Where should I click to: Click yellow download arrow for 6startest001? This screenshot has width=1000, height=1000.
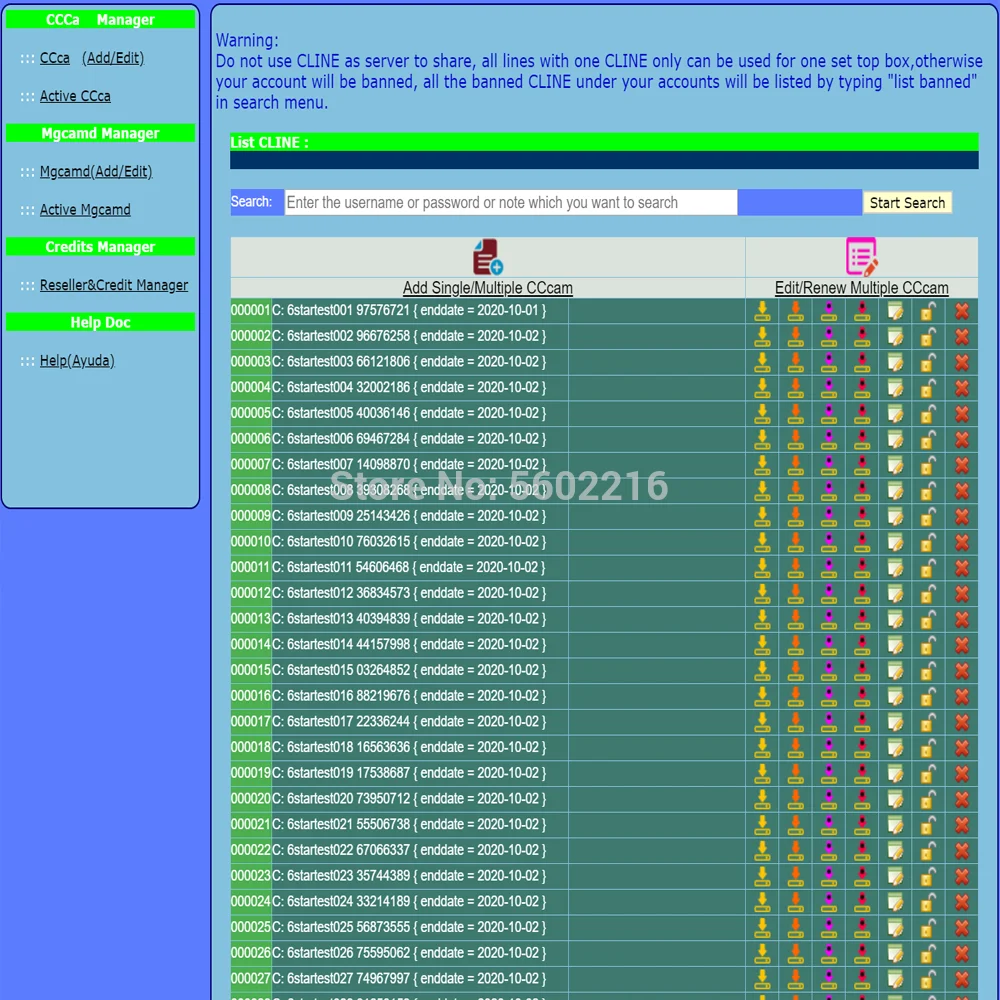pyautogui.click(x=762, y=311)
